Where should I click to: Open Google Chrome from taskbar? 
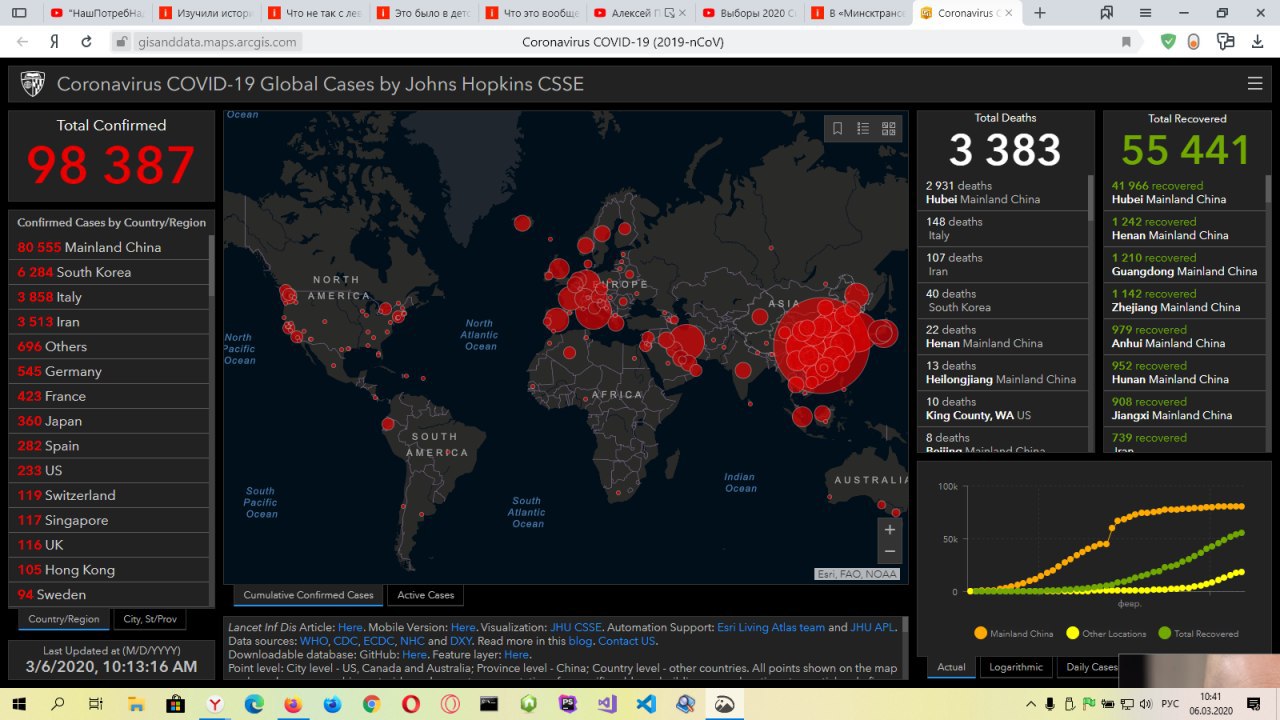pyautogui.click(x=371, y=704)
